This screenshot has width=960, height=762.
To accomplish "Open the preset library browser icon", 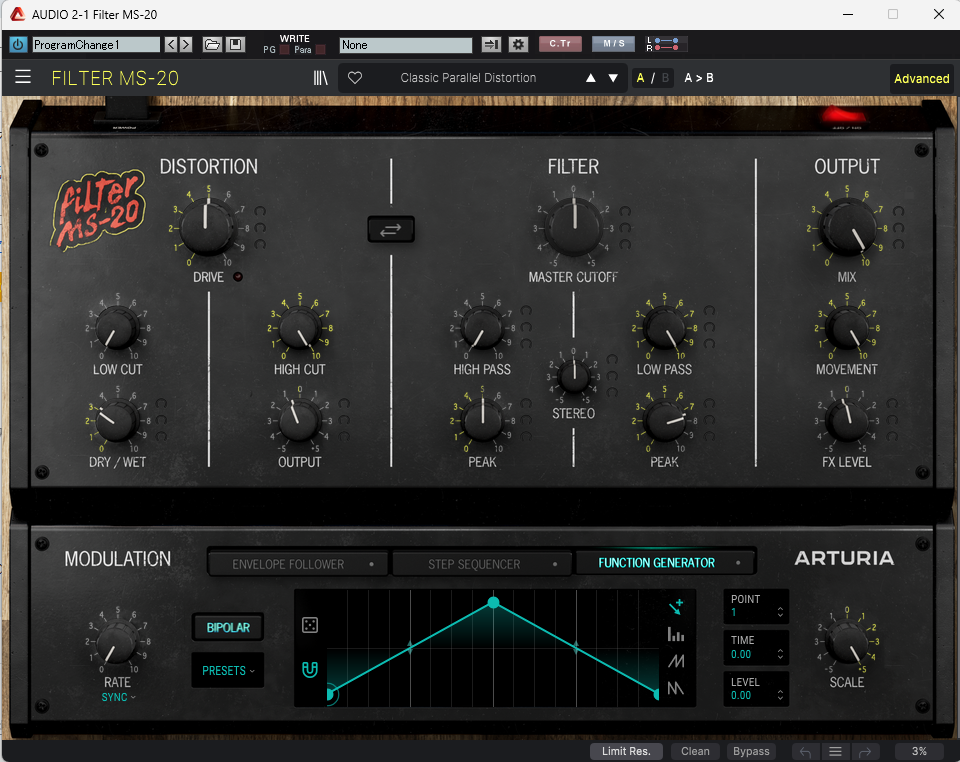I will click(x=320, y=78).
